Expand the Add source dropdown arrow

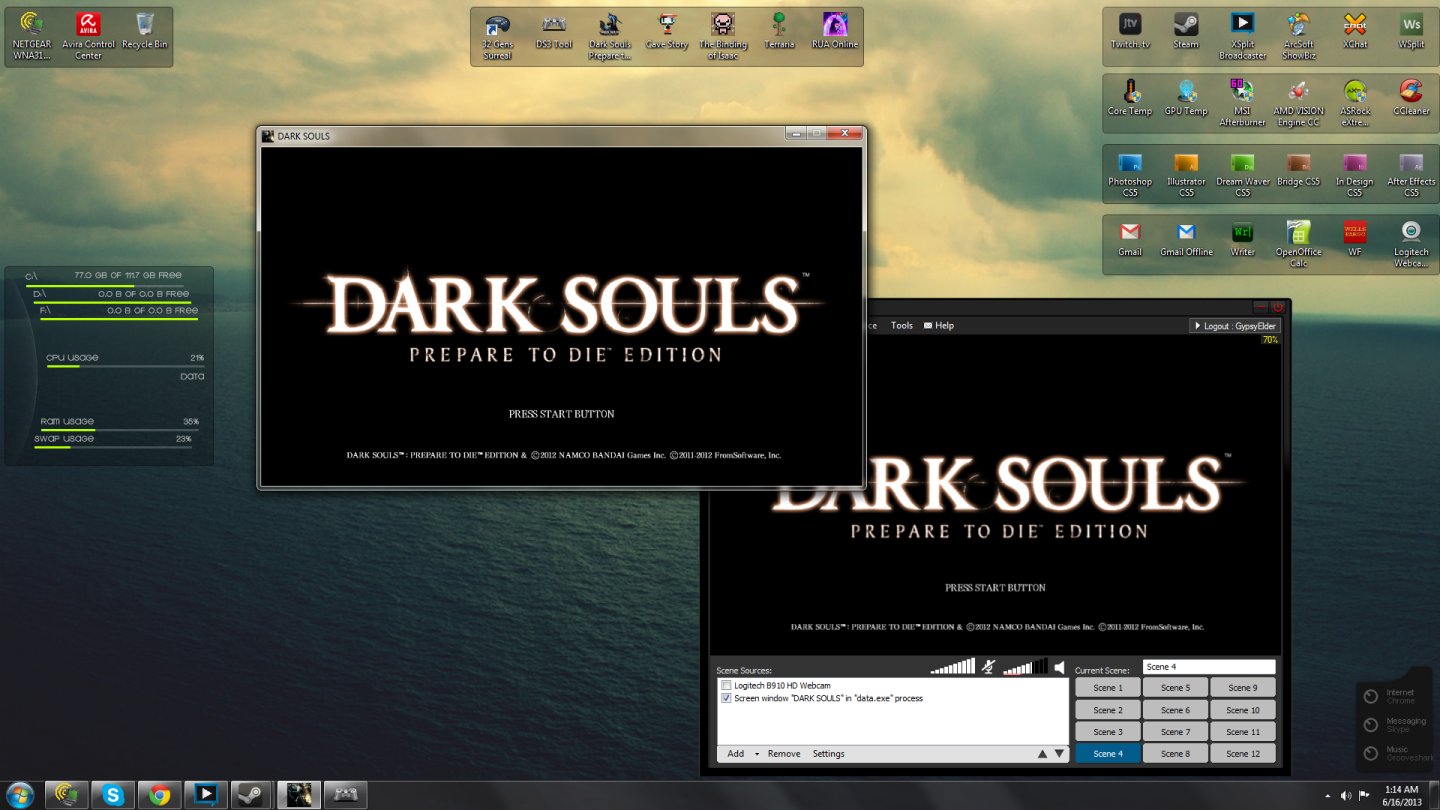(757, 754)
